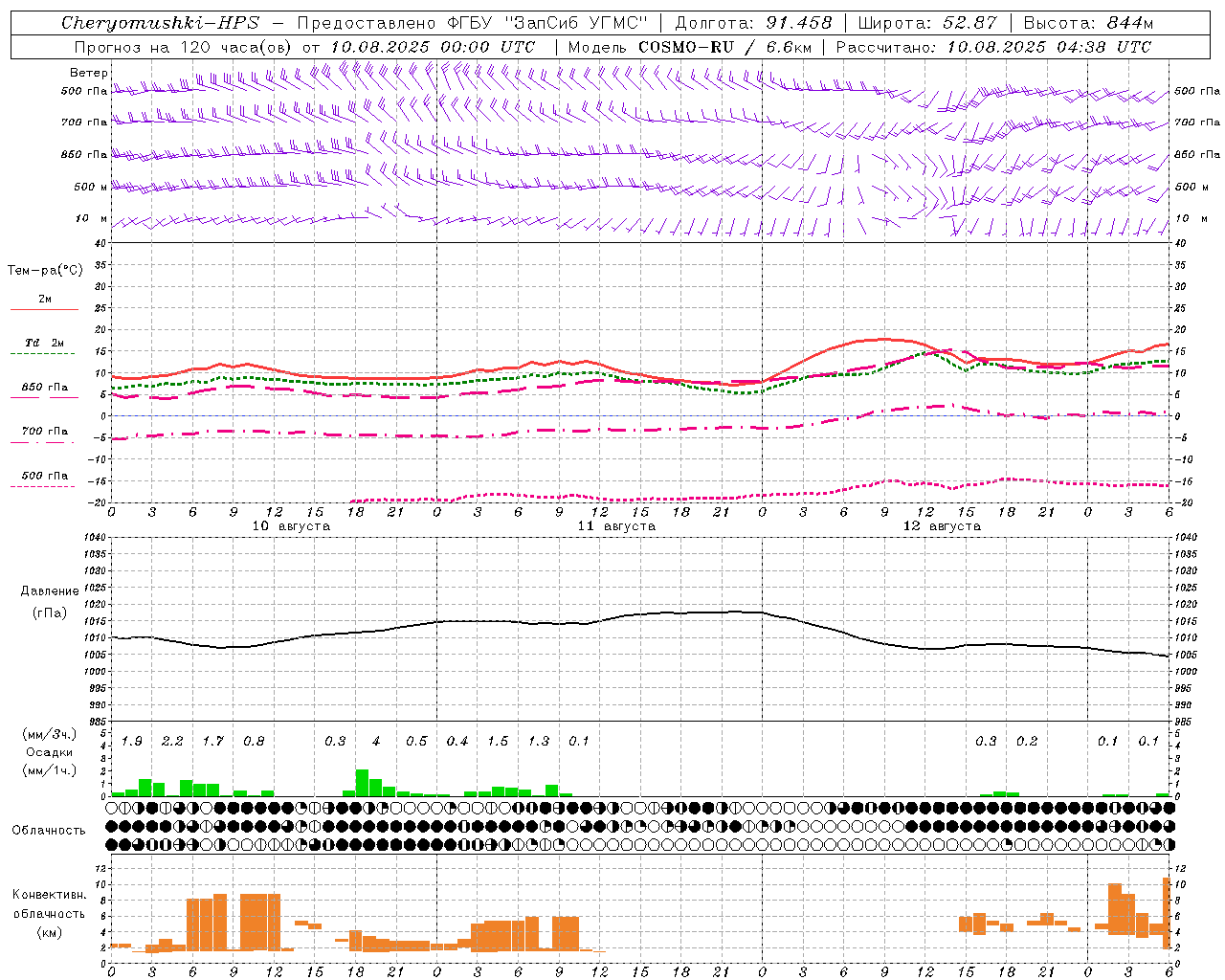Viewport: 1225px width, 980px height.
Task: Click the precipitation value "1.7"
Action: tap(212, 741)
